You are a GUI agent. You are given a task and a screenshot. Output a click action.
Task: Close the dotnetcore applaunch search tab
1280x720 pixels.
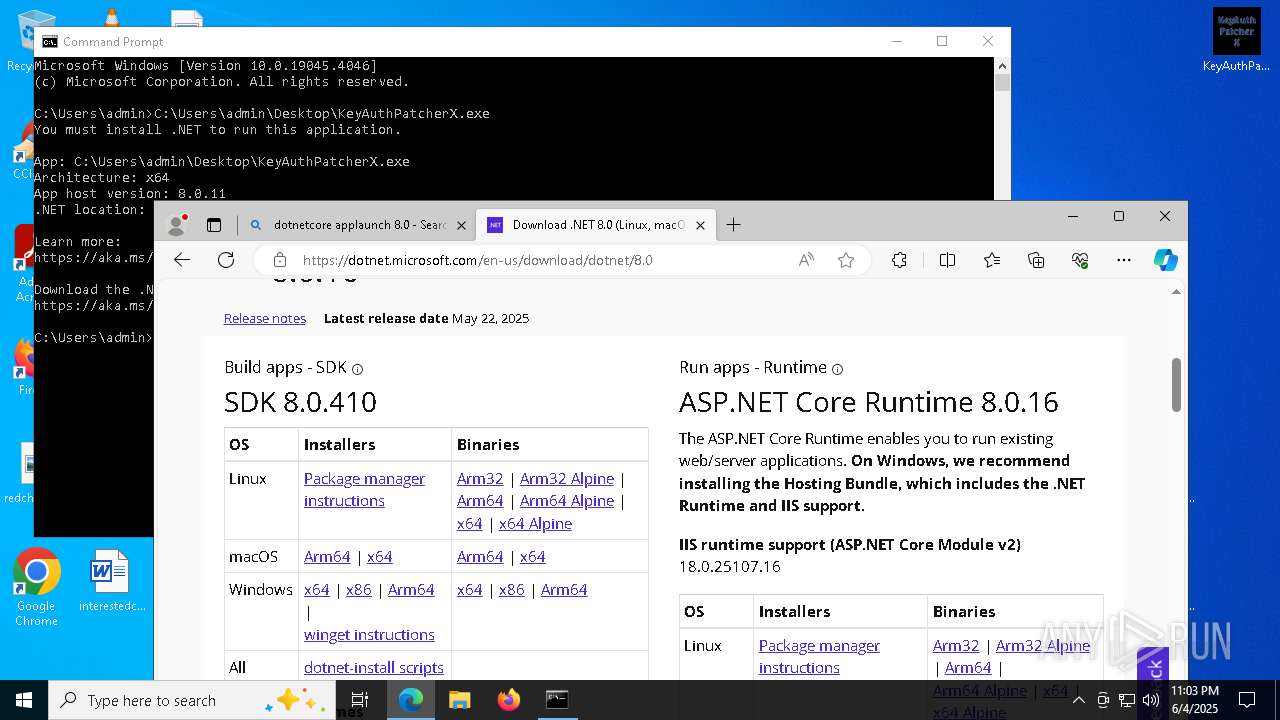coord(461,225)
